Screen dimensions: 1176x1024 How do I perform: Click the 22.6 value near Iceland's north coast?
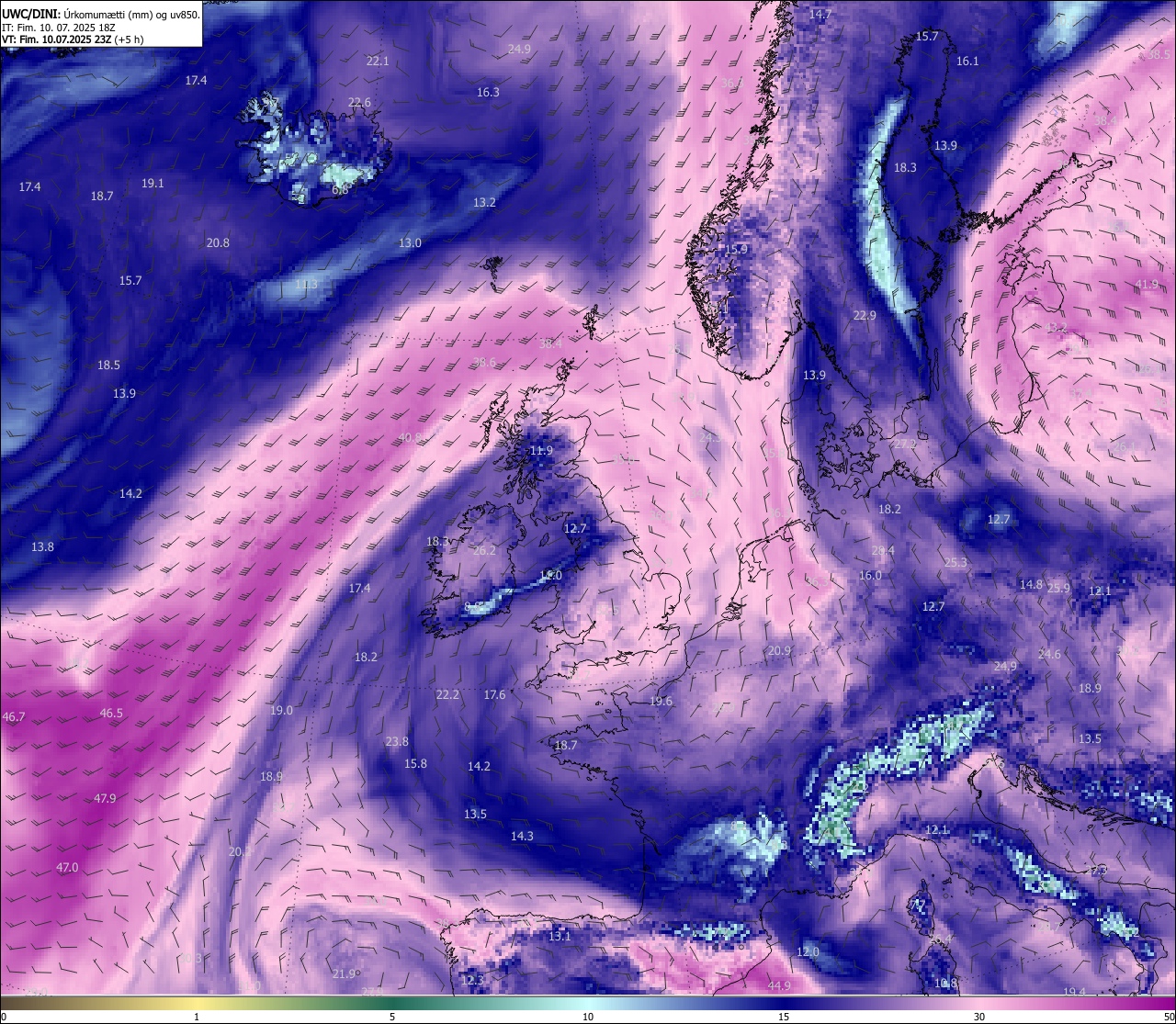[359, 103]
